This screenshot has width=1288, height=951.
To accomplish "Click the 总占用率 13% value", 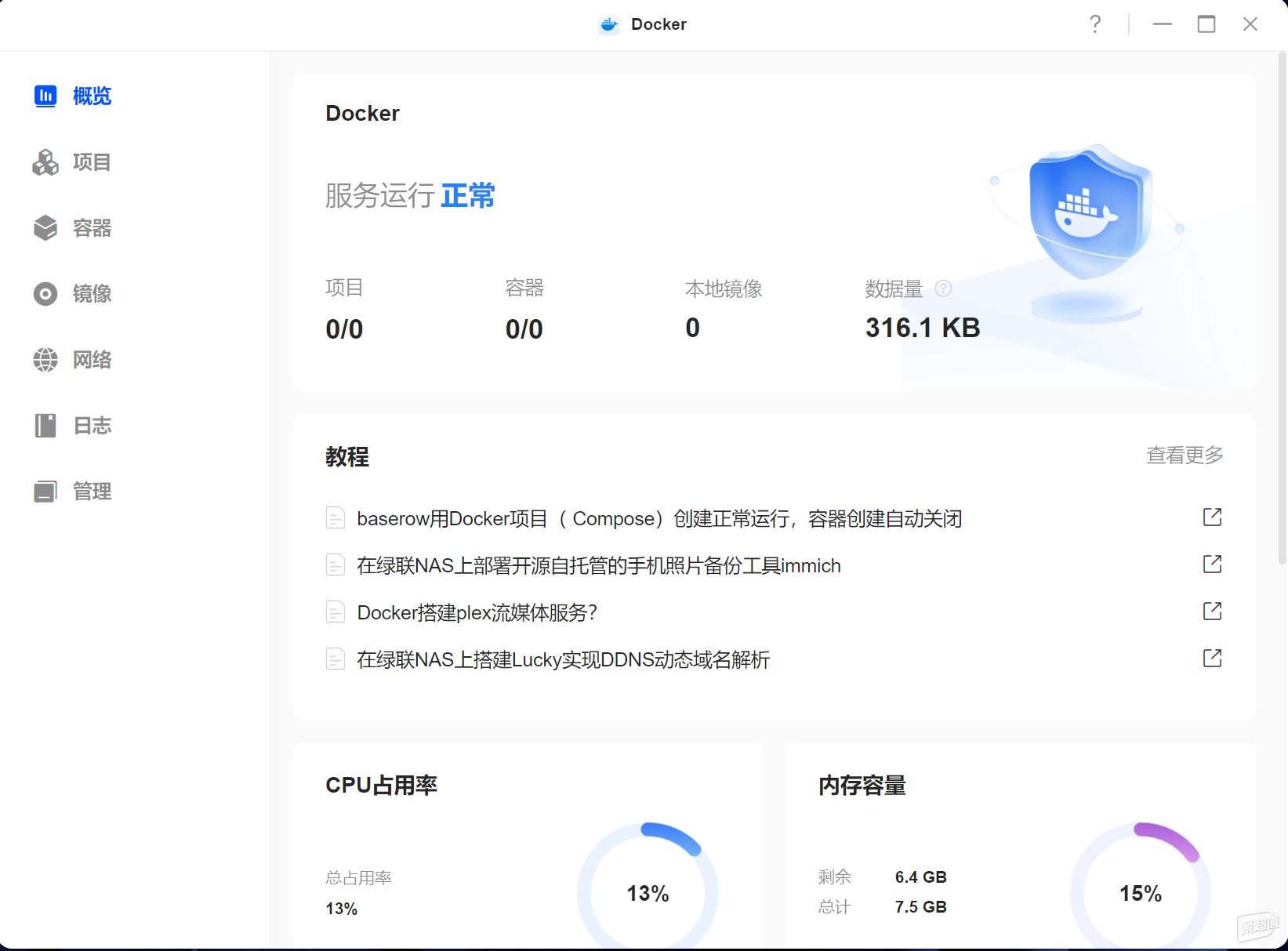I will [342, 909].
